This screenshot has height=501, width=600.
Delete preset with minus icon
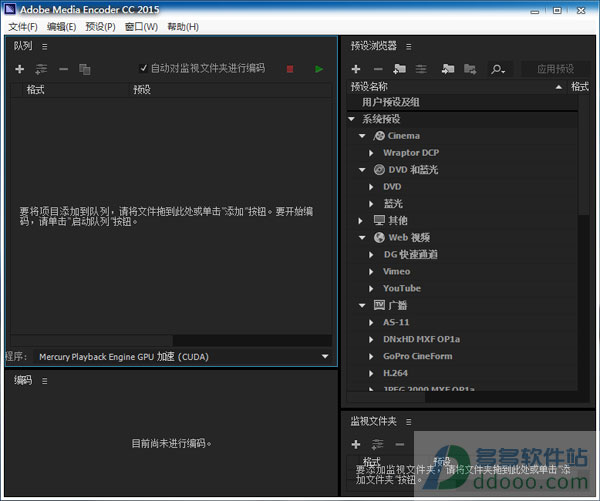pos(378,69)
